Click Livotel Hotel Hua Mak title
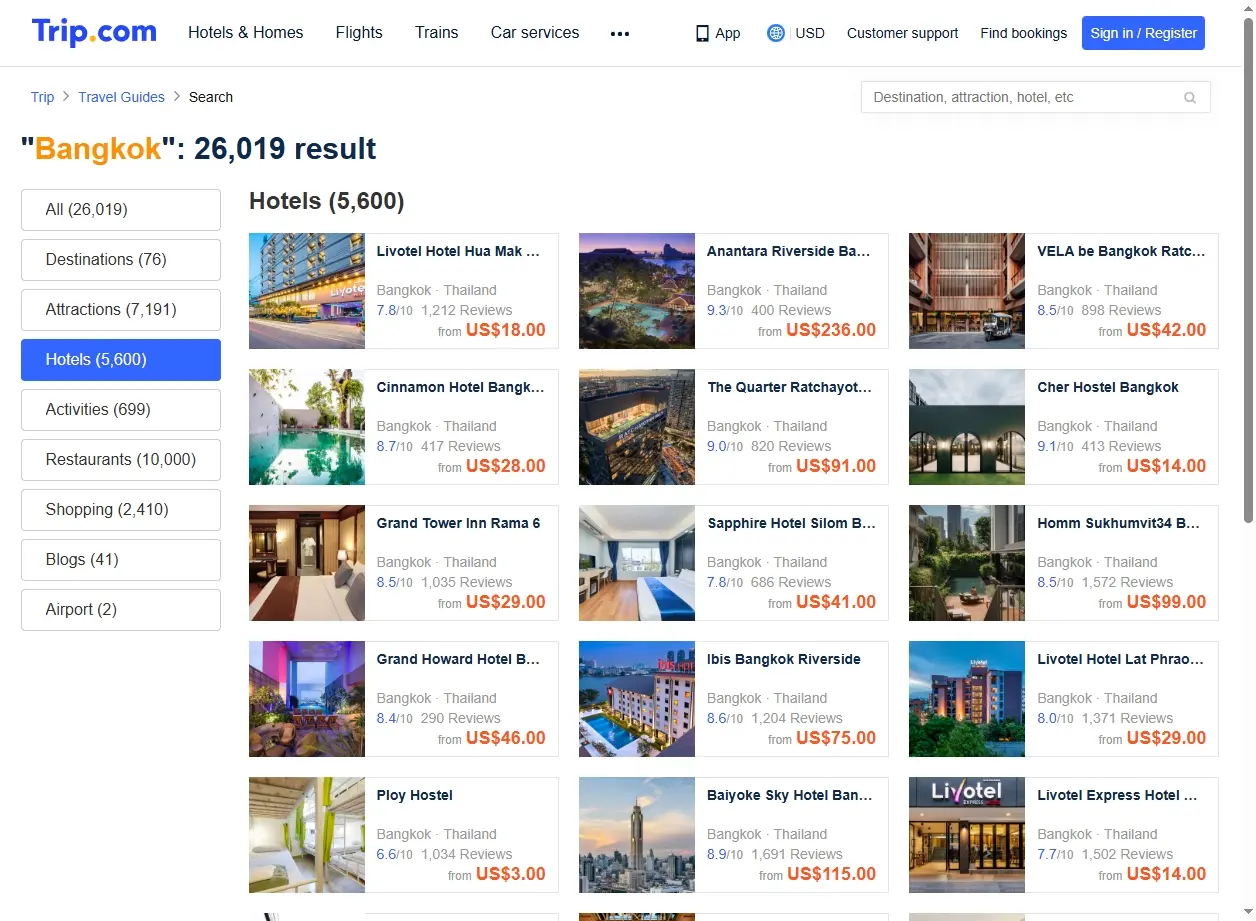Screen dimensions: 1256x921 [458, 251]
